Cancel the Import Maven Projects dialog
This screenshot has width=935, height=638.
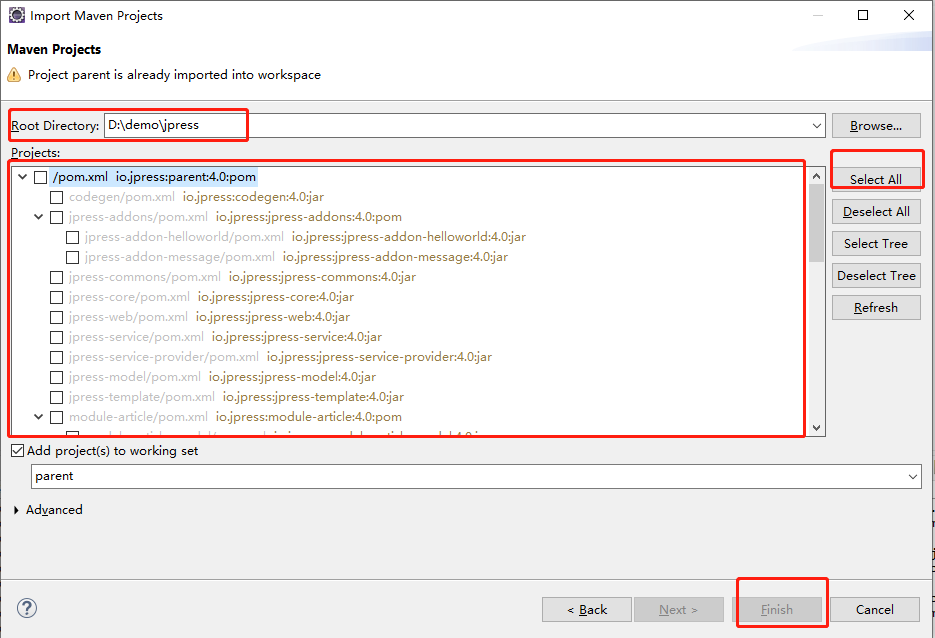tap(875, 609)
